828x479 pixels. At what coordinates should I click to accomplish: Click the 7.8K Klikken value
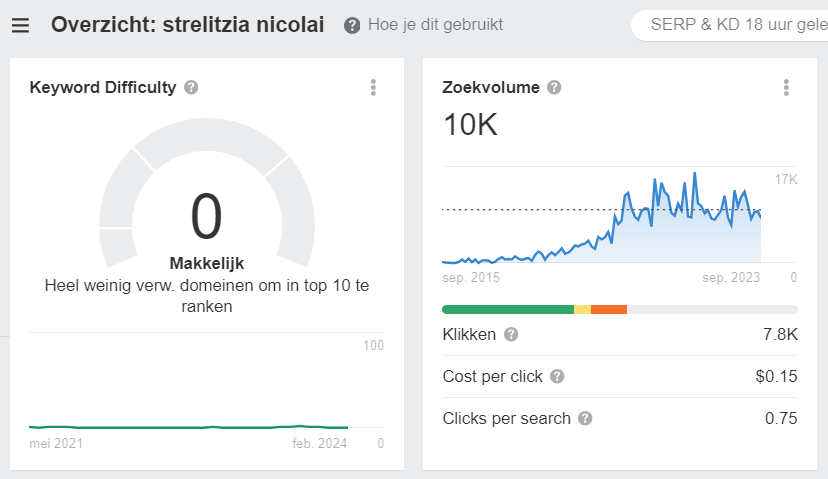(x=780, y=334)
